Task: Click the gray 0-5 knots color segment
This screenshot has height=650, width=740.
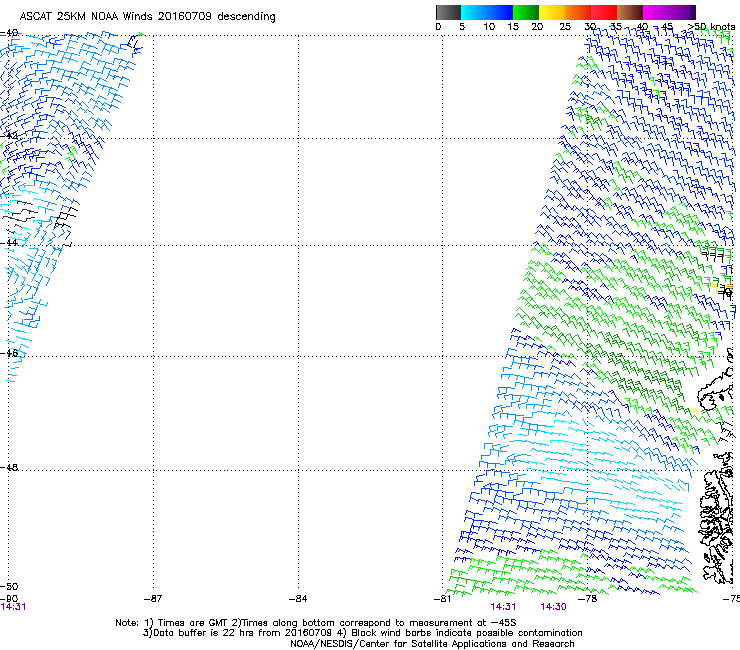Action: point(448,12)
